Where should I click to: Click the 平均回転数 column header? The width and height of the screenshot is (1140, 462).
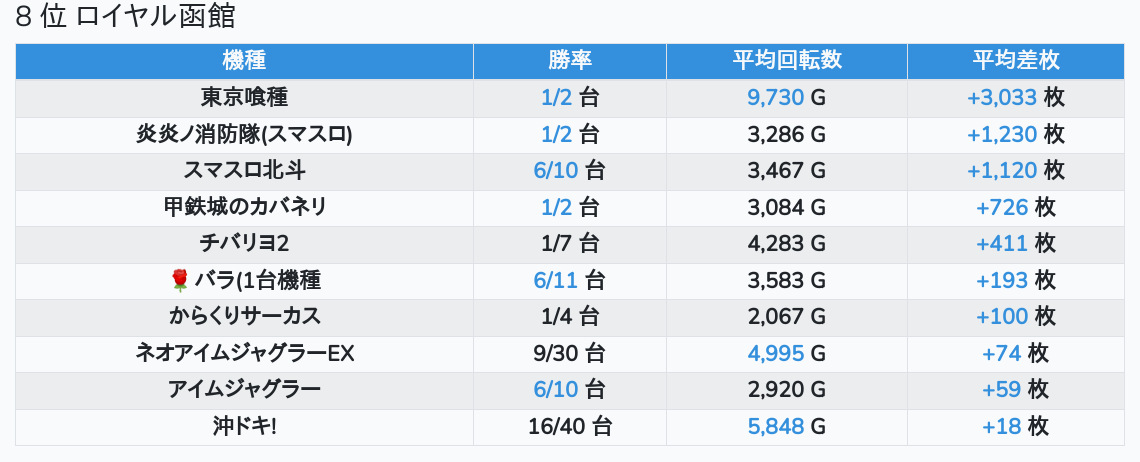[x=787, y=61]
